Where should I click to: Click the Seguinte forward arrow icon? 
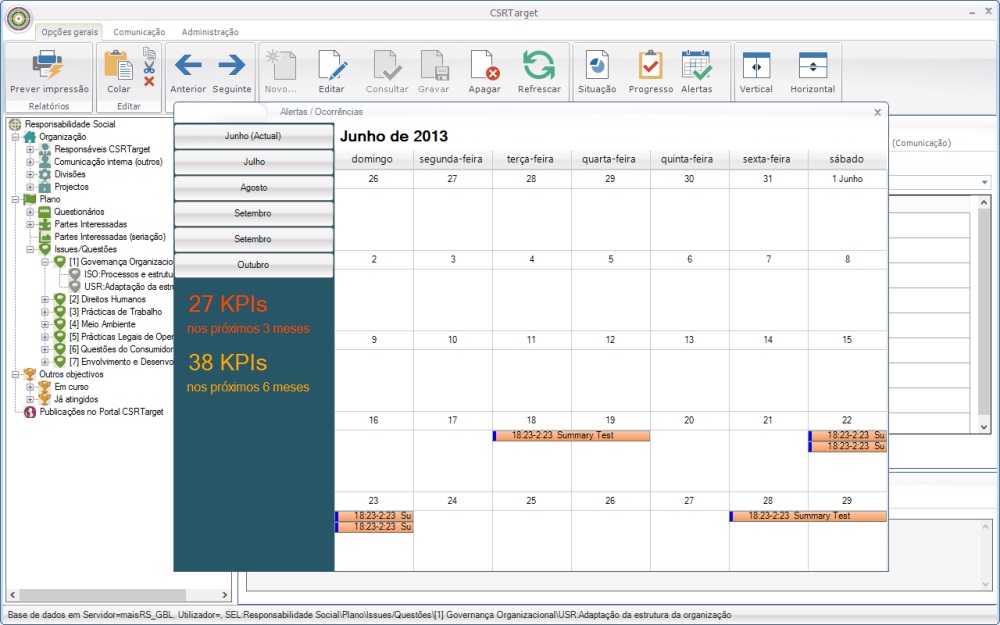[232, 66]
